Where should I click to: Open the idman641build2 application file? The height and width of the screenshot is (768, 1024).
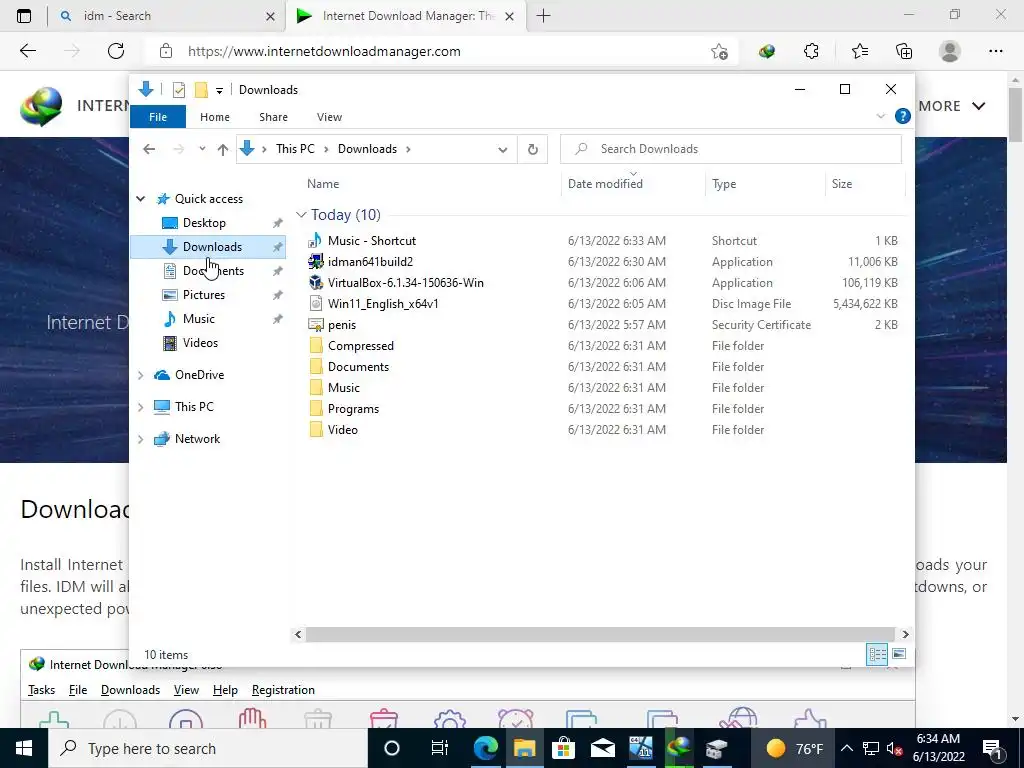(x=370, y=262)
